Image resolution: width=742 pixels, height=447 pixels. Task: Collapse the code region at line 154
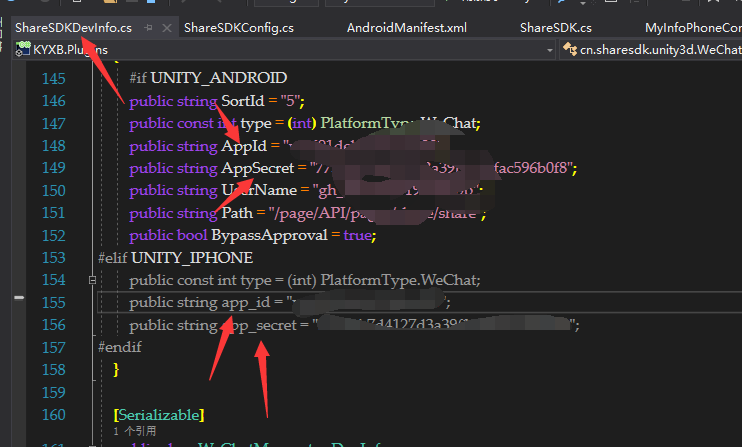click(93, 280)
